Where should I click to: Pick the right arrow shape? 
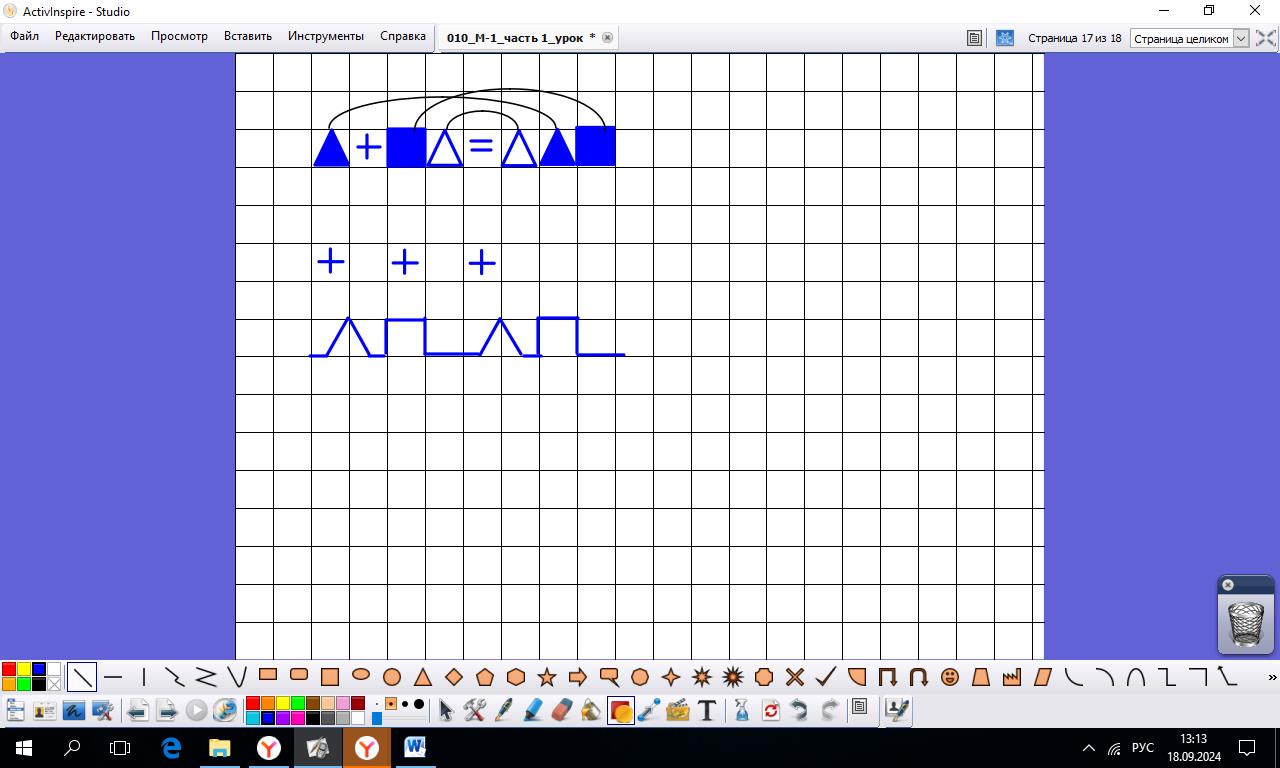pos(578,677)
